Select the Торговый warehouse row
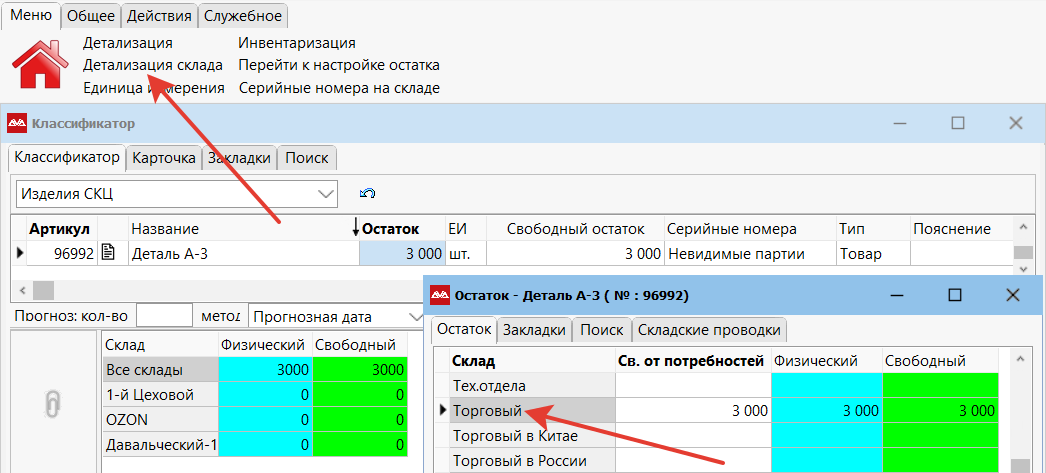This screenshot has width=1046, height=473. coord(487,410)
